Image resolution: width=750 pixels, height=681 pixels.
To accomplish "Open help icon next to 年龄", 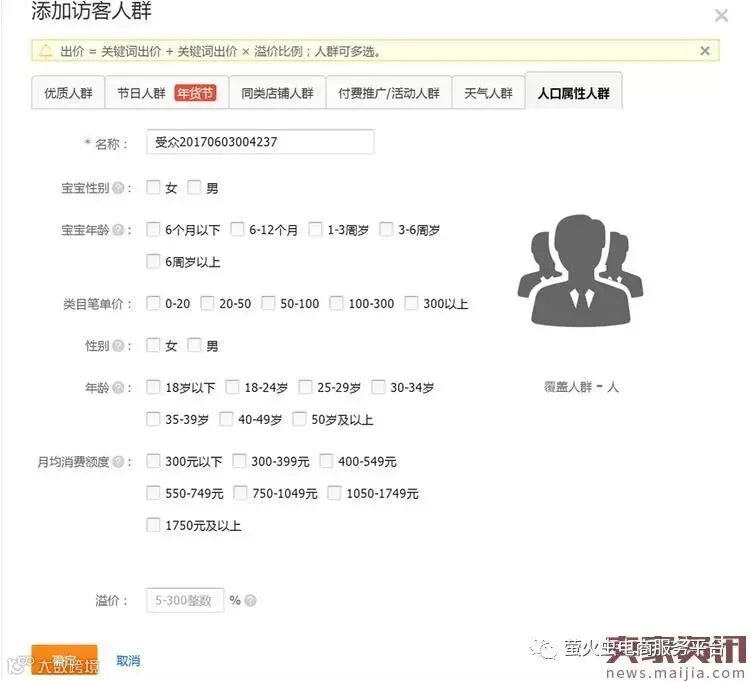I will pos(118,387).
